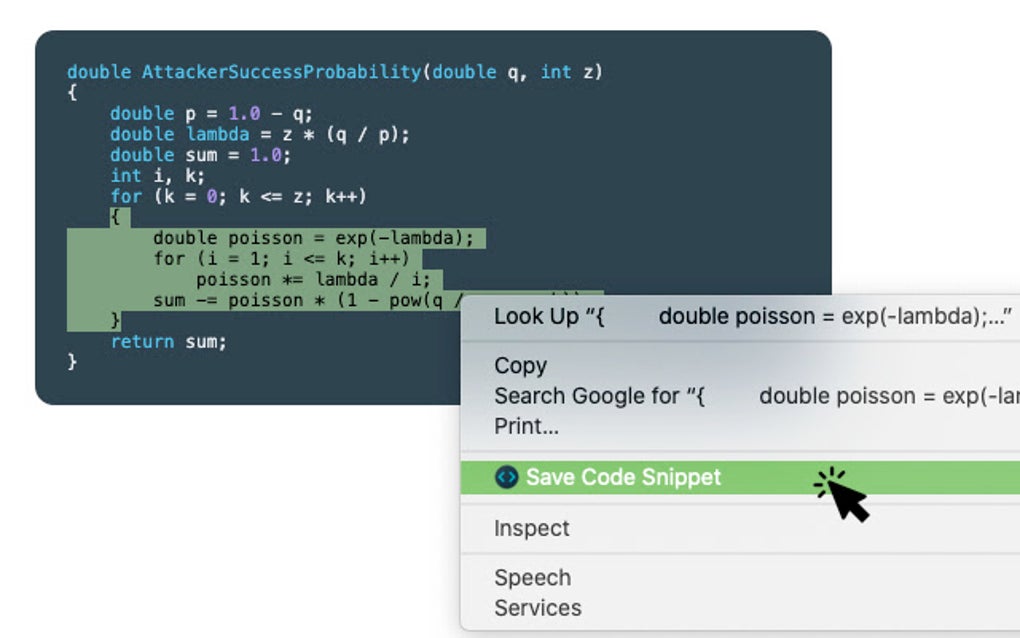Click the AttackerSuccessProbability function name
The image size is (1020, 638).
[282, 72]
